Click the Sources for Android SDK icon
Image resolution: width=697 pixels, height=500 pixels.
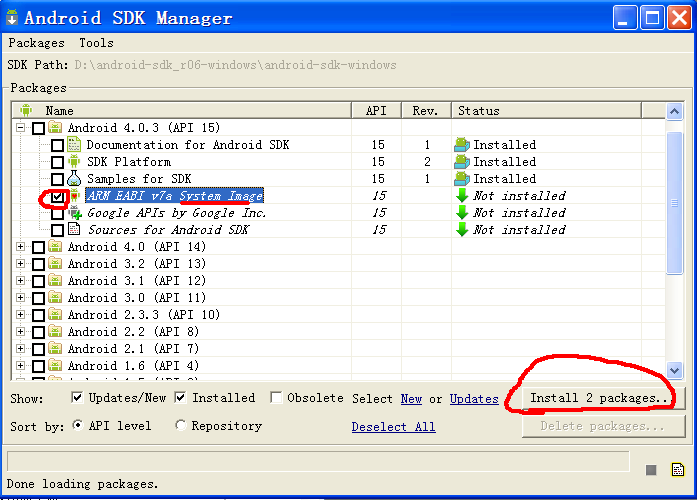74,230
